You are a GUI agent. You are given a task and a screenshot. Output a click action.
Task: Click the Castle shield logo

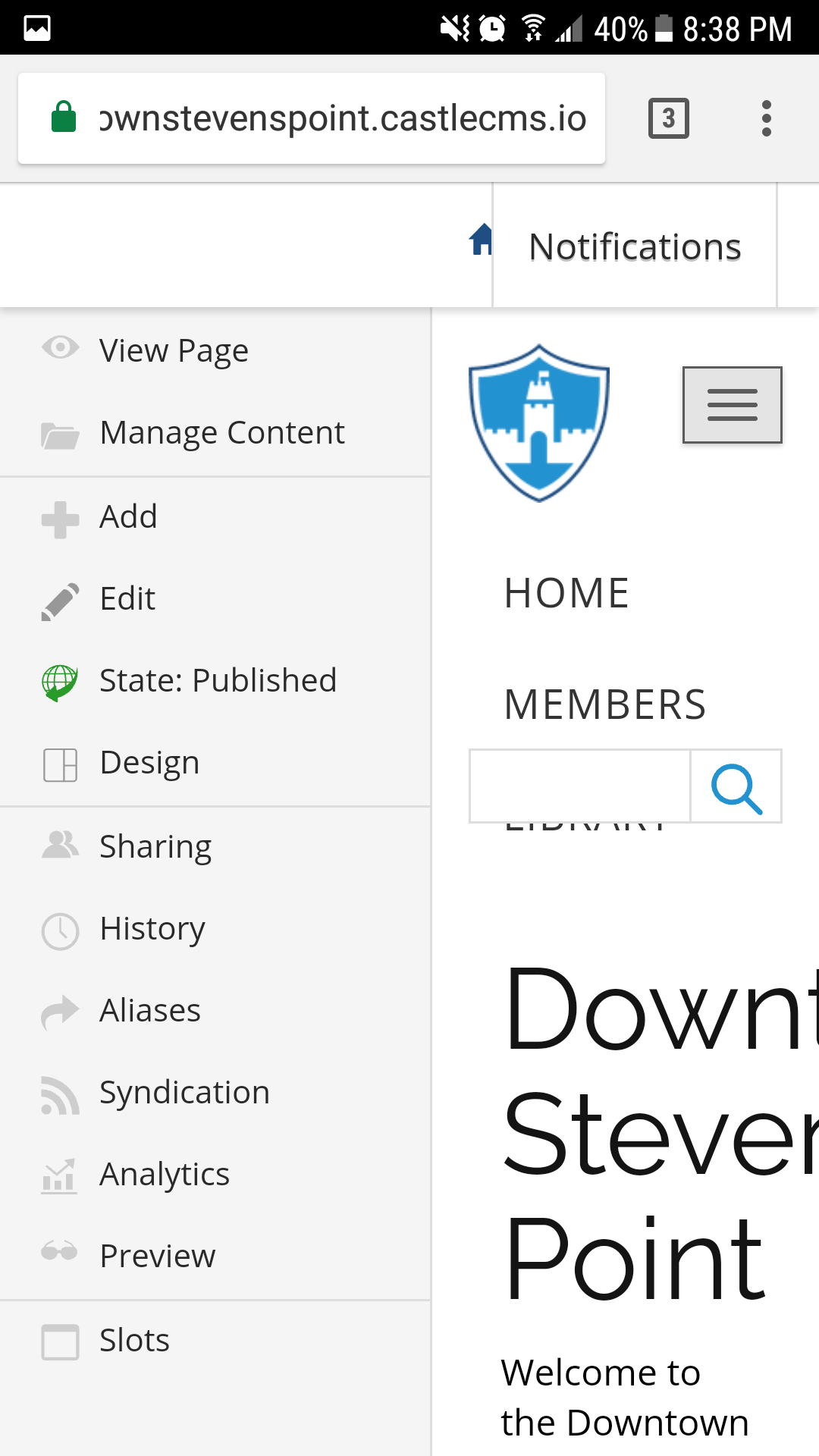click(539, 423)
